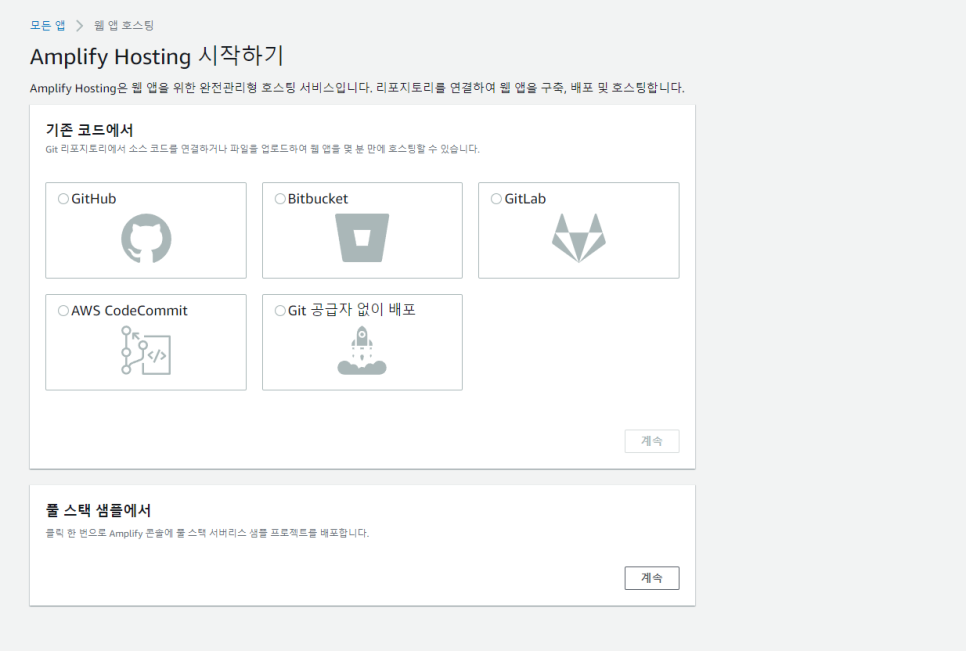Viewport: 966px width, 651px height.
Task: Select the GitLab radio button
Action: pos(497,198)
